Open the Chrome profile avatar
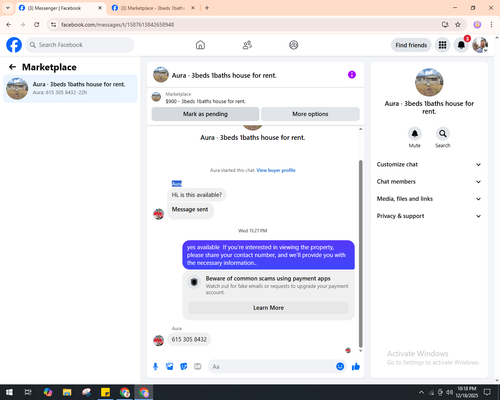Image resolution: width=500 pixels, height=400 pixels. (477, 25)
